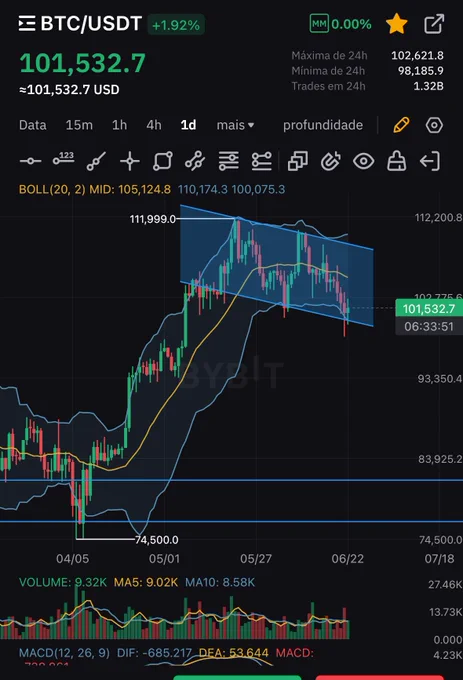Tap the favorite star icon
Viewport: 463px width, 680px height.
pos(396,23)
